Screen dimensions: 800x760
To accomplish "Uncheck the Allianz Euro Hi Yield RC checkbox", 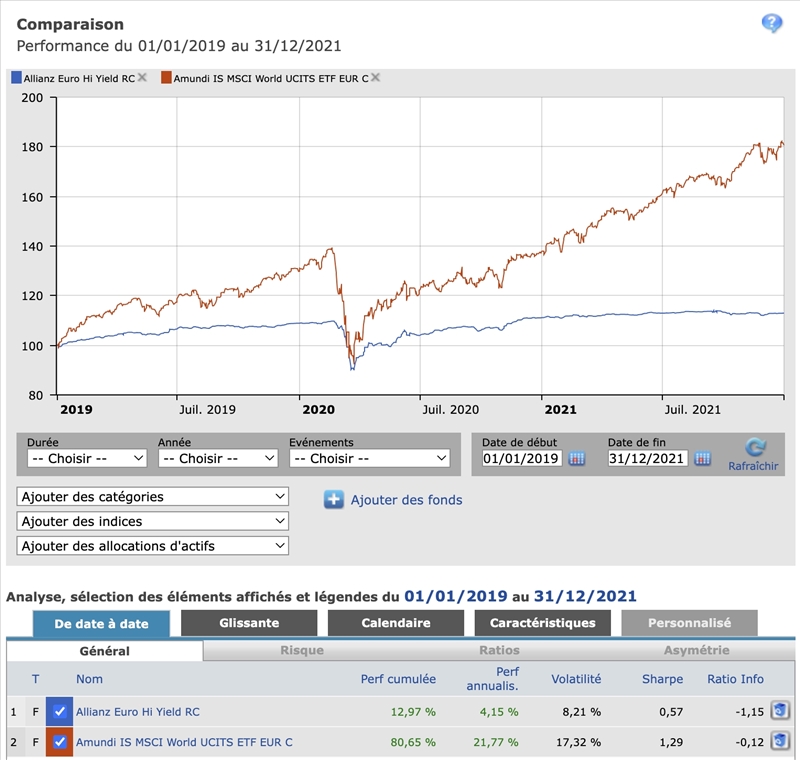I will point(60,712).
